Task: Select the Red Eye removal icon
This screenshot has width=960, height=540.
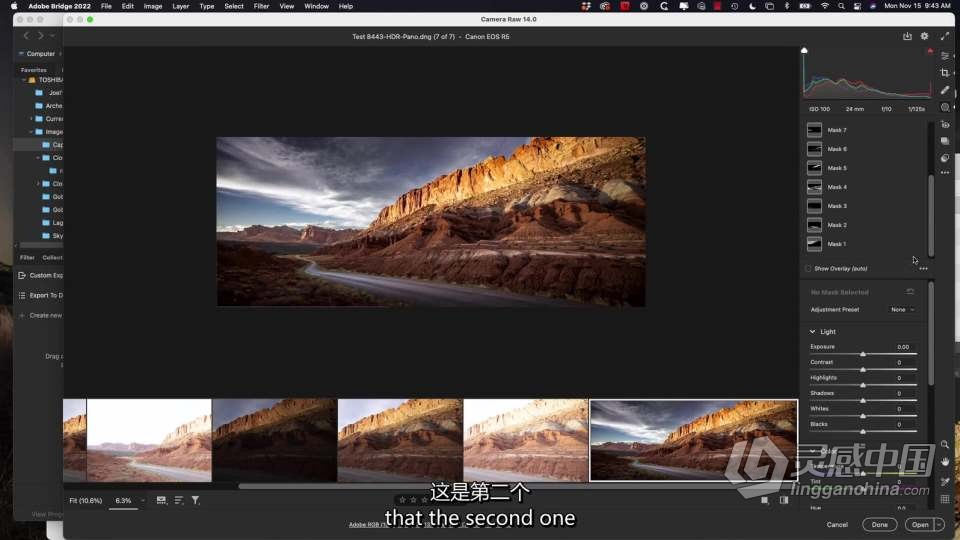Action: (x=945, y=124)
